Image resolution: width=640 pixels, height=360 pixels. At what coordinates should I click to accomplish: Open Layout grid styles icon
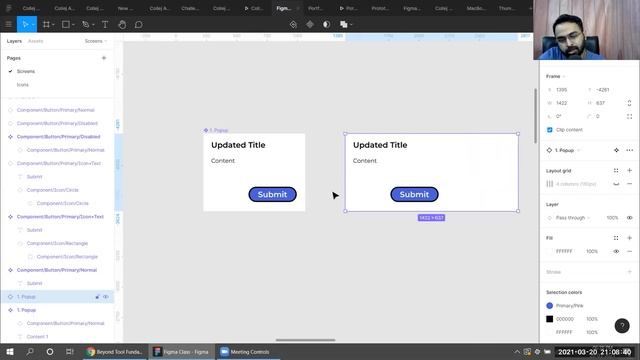pos(616,171)
